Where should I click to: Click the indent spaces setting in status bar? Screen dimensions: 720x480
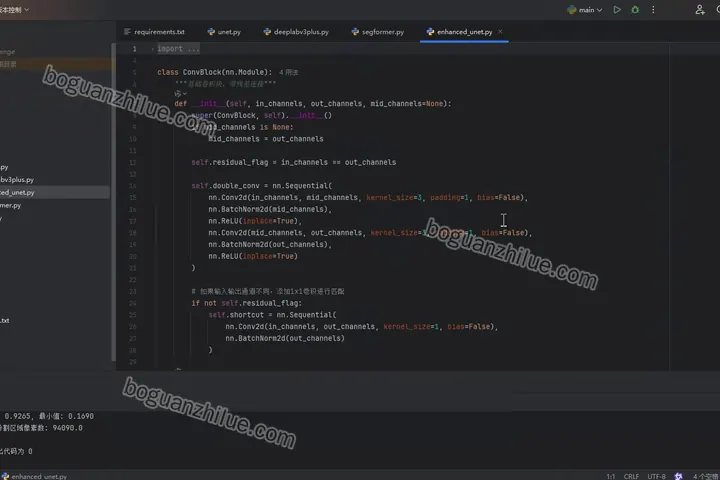705,476
